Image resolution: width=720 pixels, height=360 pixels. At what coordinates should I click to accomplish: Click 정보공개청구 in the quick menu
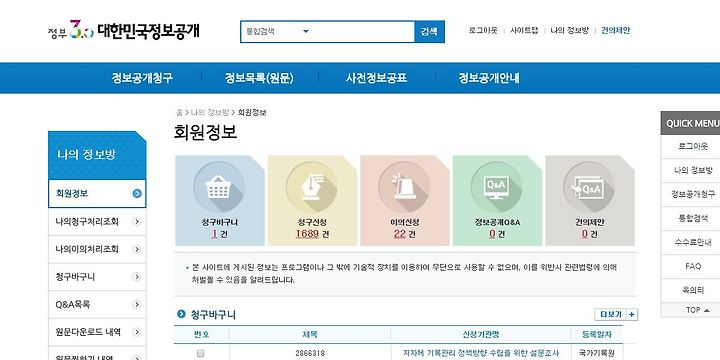pos(693,194)
